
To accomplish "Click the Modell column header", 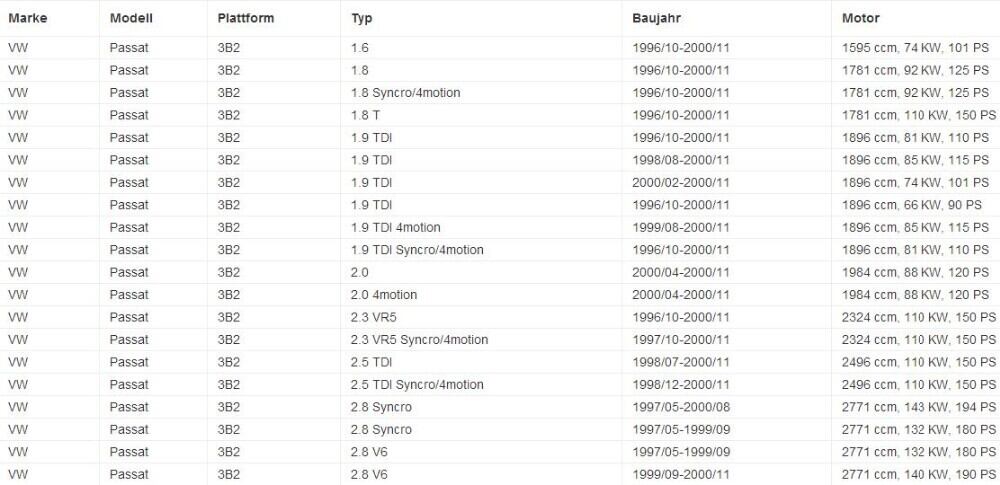I will [130, 18].
